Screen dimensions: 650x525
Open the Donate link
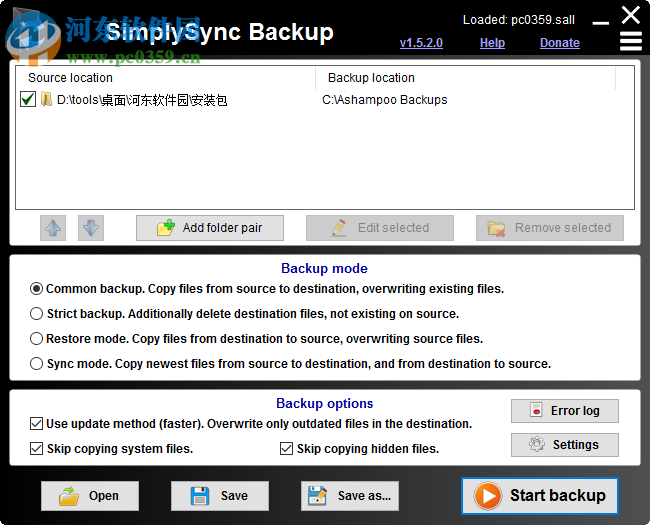pyautogui.click(x=560, y=43)
